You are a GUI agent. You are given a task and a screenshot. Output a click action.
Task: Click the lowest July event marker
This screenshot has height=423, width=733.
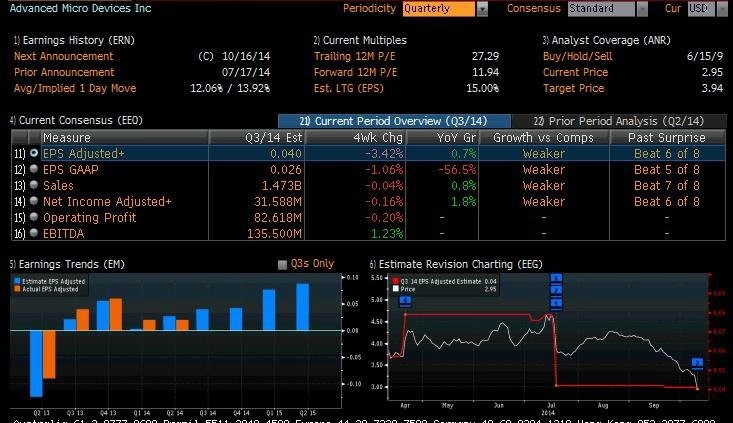pyautogui.click(x=556, y=303)
